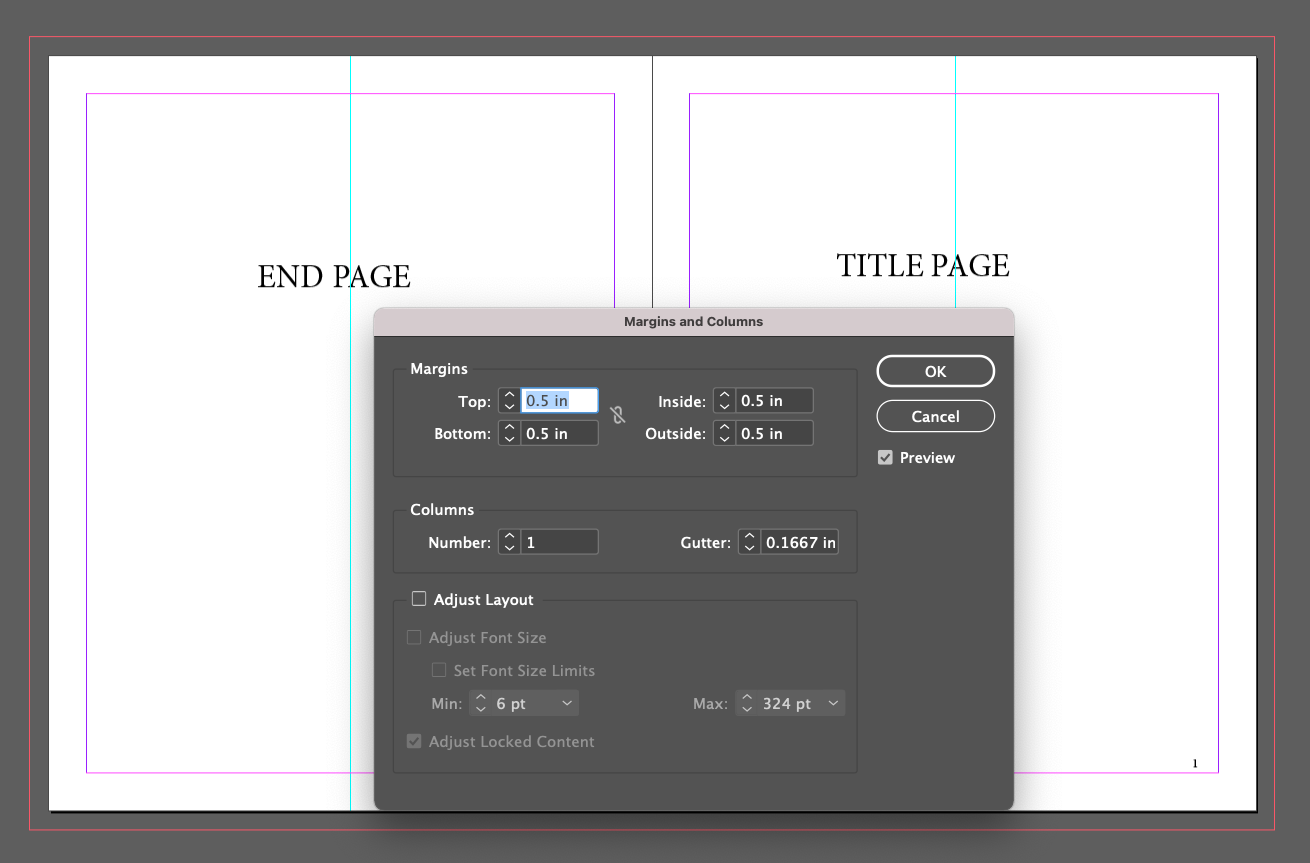This screenshot has height=863, width=1310.
Task: Click the column Number field
Action: click(x=560, y=542)
